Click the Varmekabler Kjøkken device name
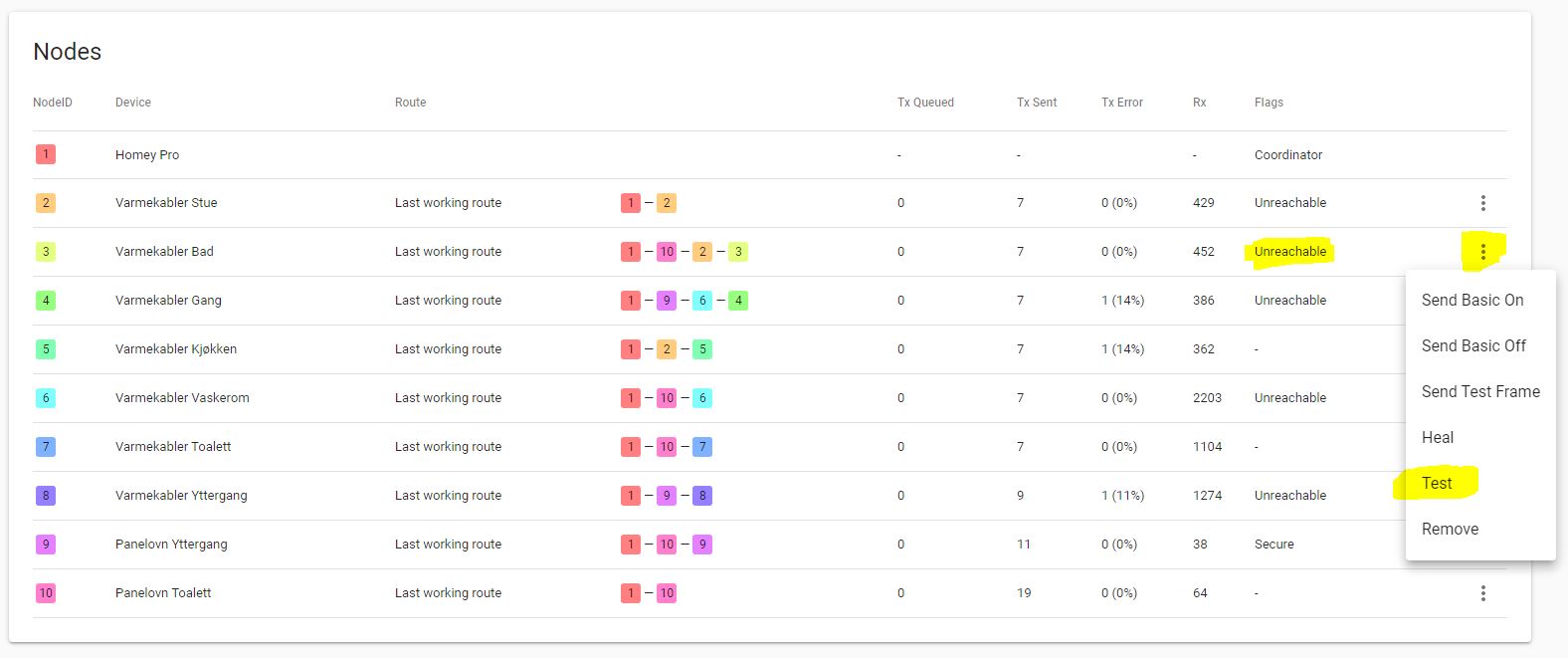The width and height of the screenshot is (1568, 658). click(x=176, y=349)
